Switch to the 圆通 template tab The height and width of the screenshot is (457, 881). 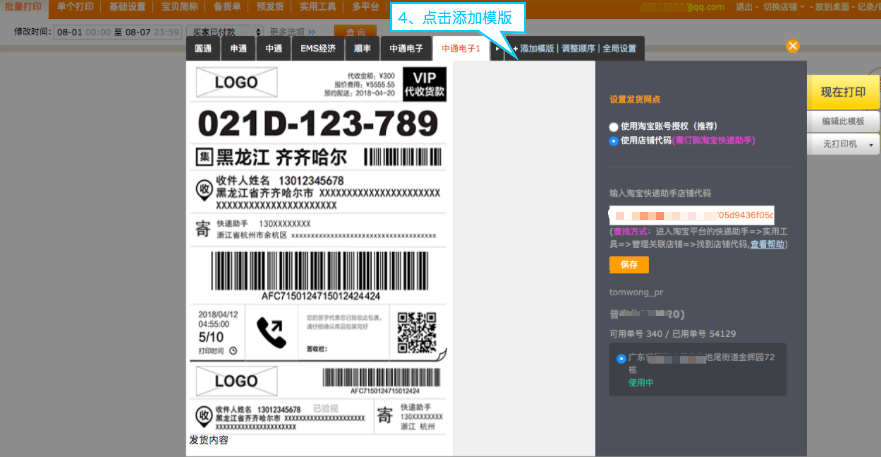204,48
